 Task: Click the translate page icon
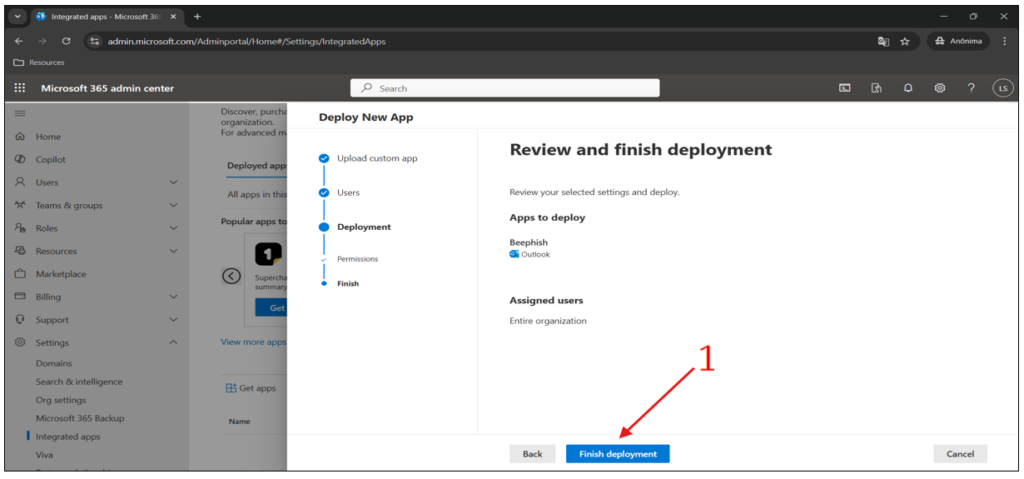pos(883,41)
